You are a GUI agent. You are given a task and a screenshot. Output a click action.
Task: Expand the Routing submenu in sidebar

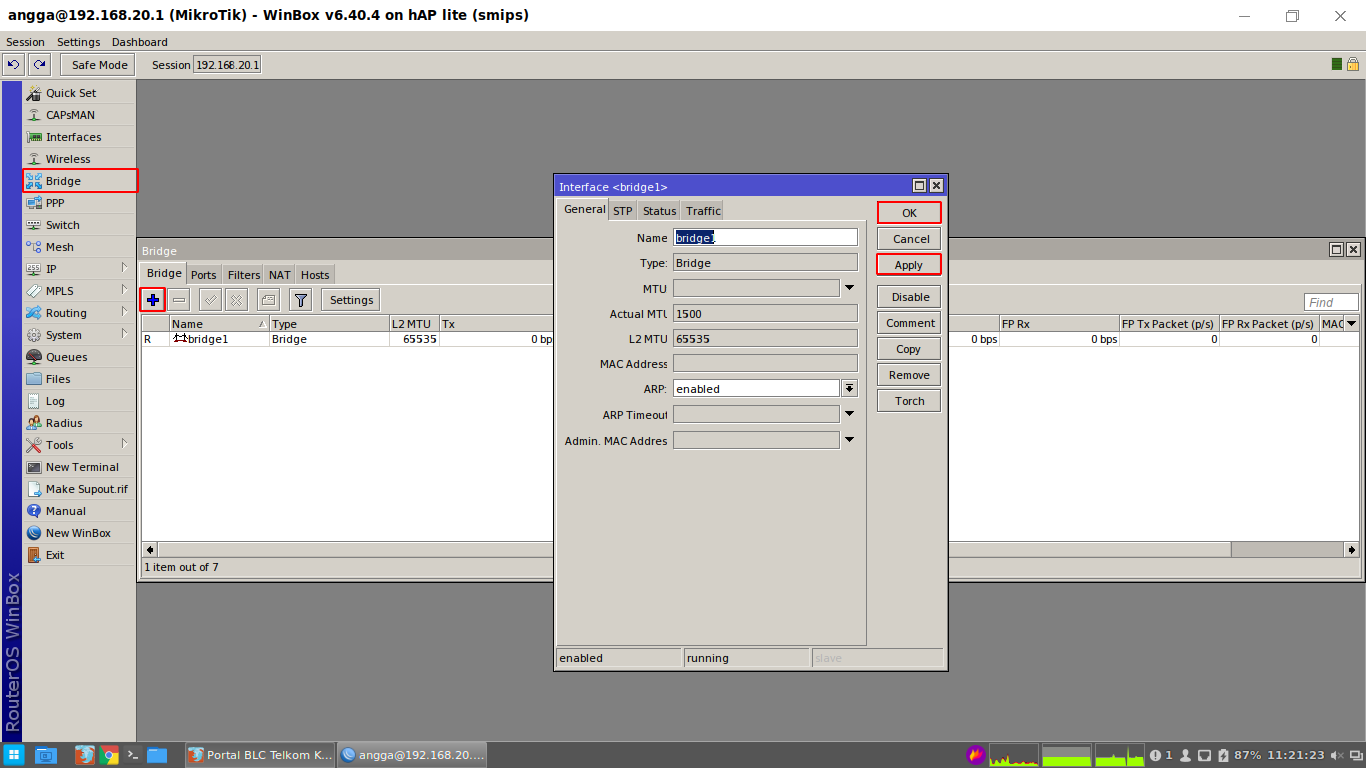point(125,312)
